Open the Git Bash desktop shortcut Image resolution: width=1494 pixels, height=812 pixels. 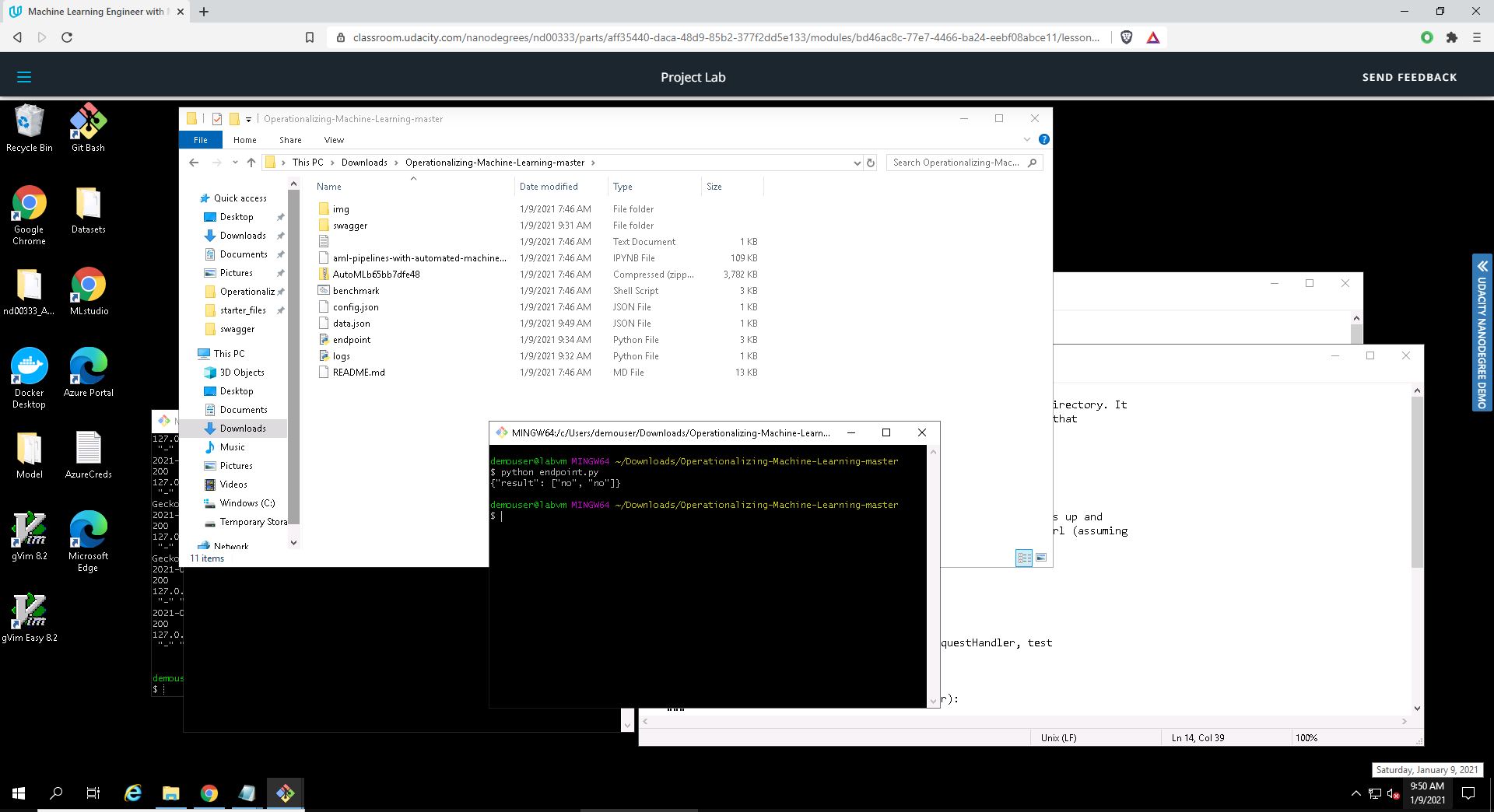click(88, 128)
